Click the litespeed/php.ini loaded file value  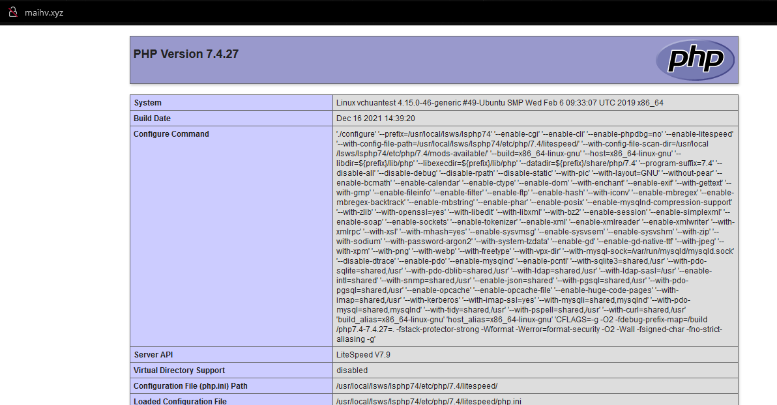[x=429, y=401]
